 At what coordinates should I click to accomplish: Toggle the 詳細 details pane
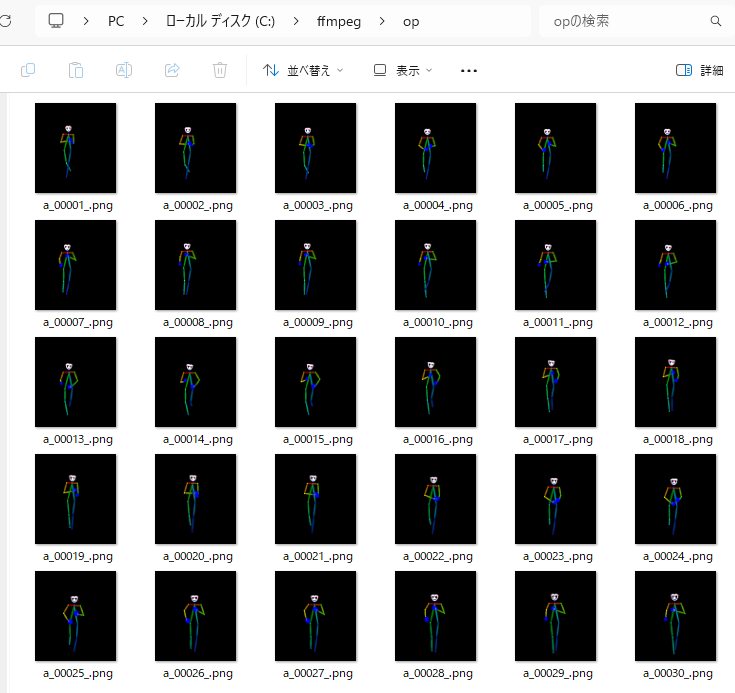click(x=699, y=71)
